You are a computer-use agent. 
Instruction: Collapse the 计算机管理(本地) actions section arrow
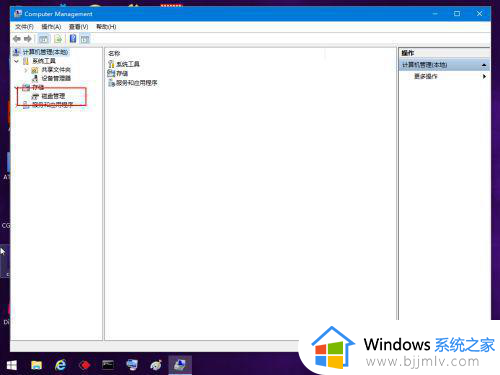tap(484, 65)
